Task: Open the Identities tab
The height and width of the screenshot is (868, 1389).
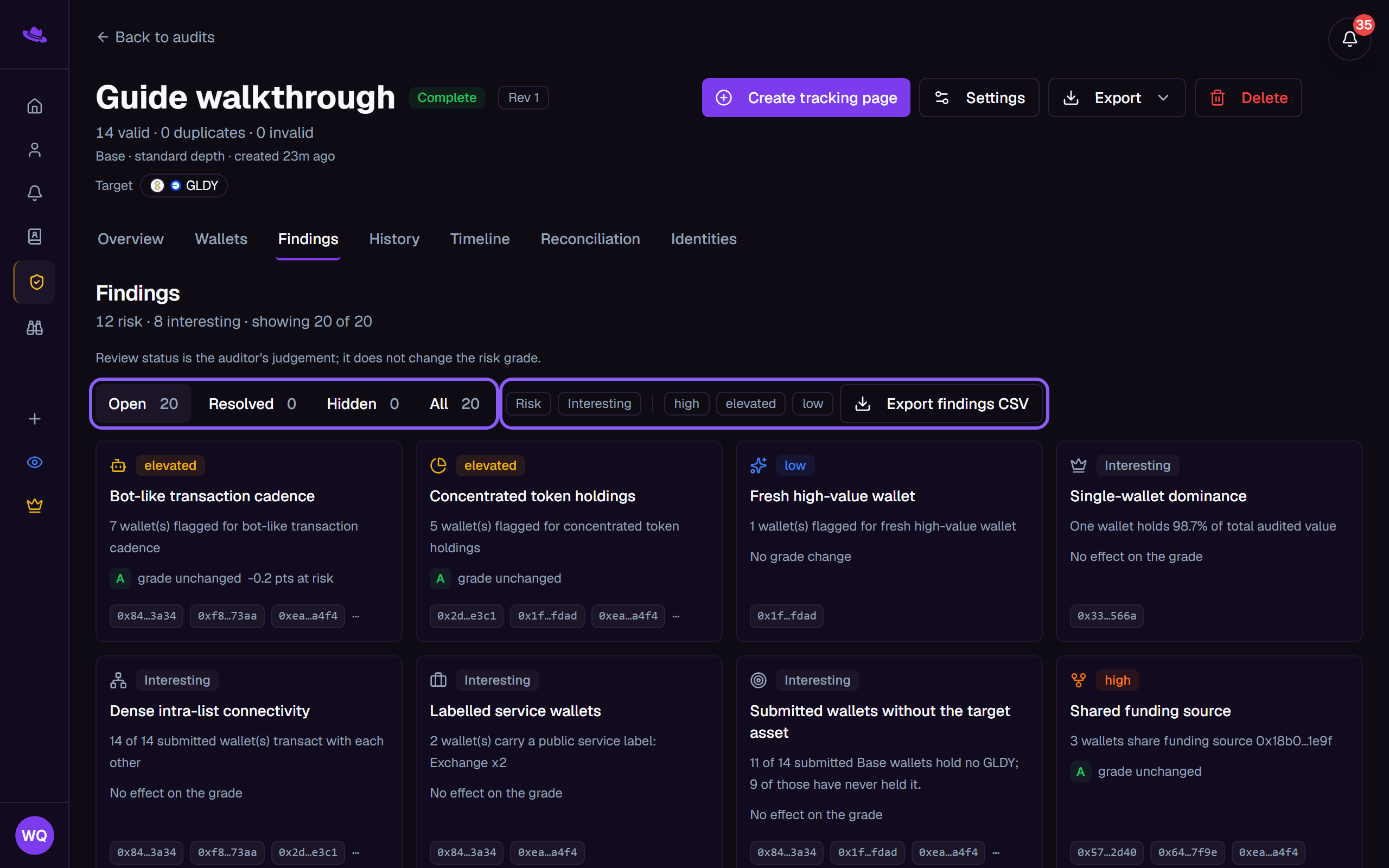Action: coord(704,239)
